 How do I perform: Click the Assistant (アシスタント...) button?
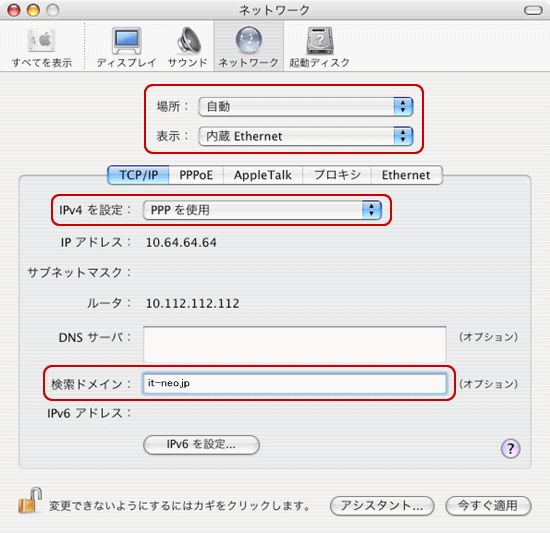coord(382,506)
